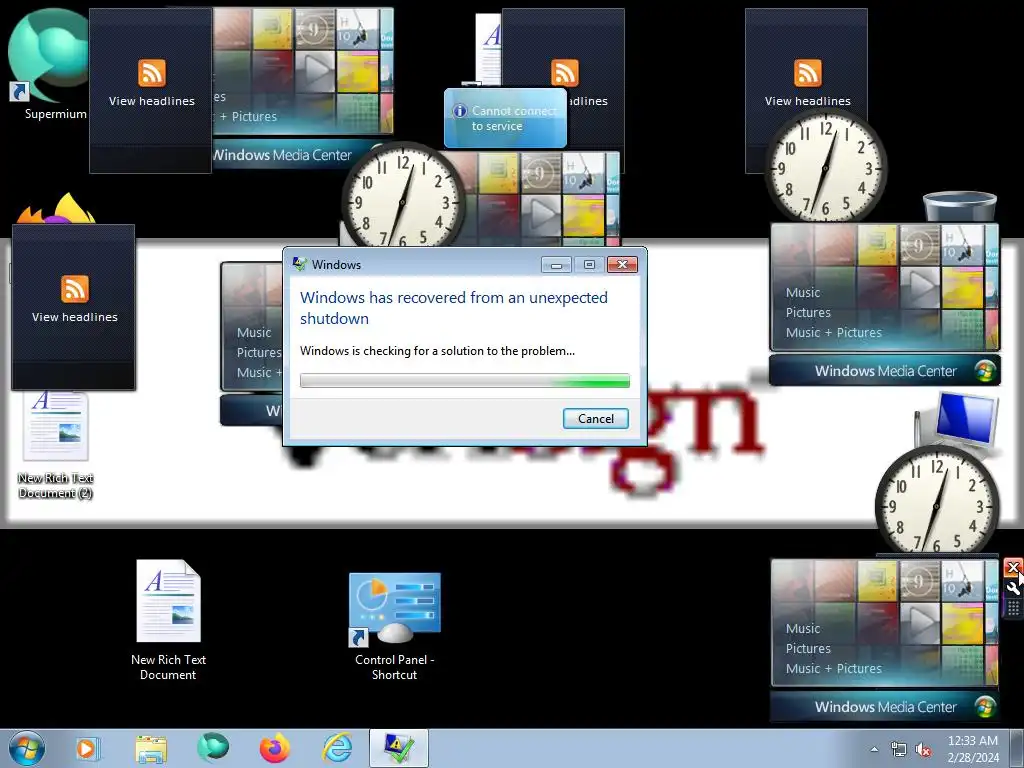
Task: Close the gadget using its orange X
Action: (1013, 568)
